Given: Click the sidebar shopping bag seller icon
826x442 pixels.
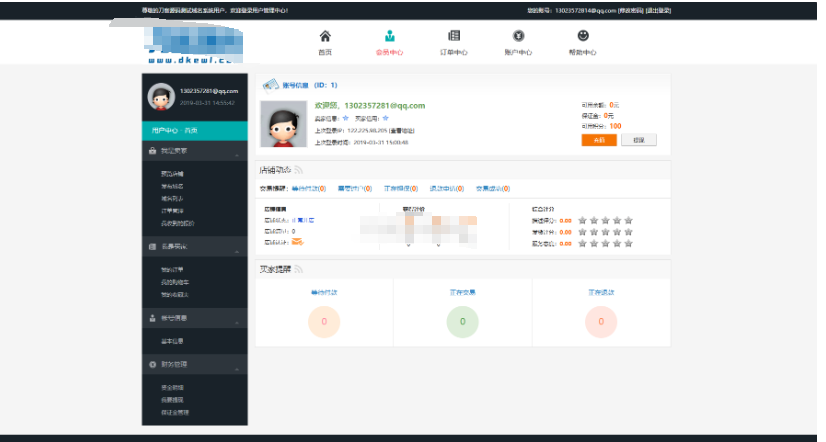Looking at the screenshot, I should (x=152, y=151).
